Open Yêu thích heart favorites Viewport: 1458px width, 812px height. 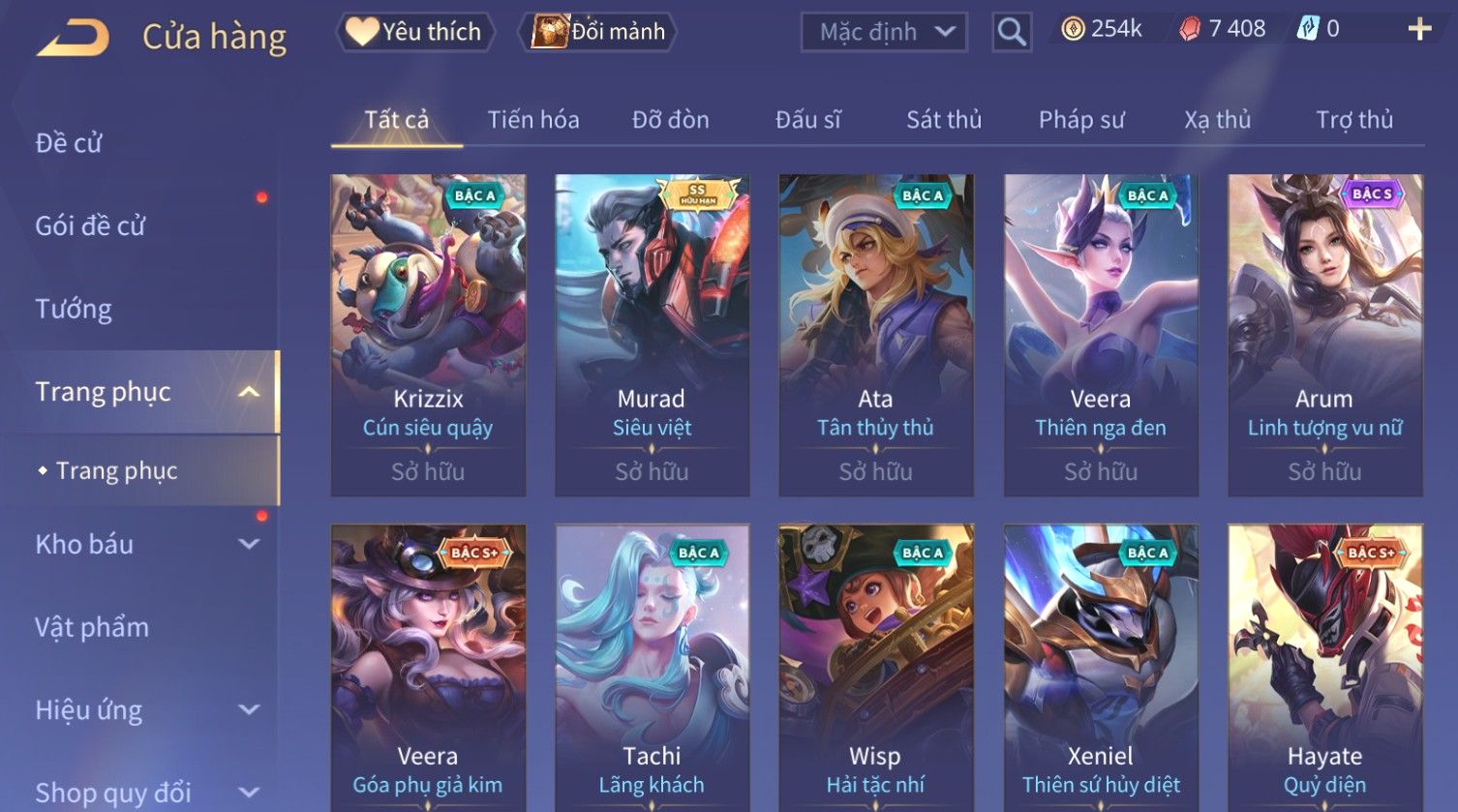(x=415, y=32)
